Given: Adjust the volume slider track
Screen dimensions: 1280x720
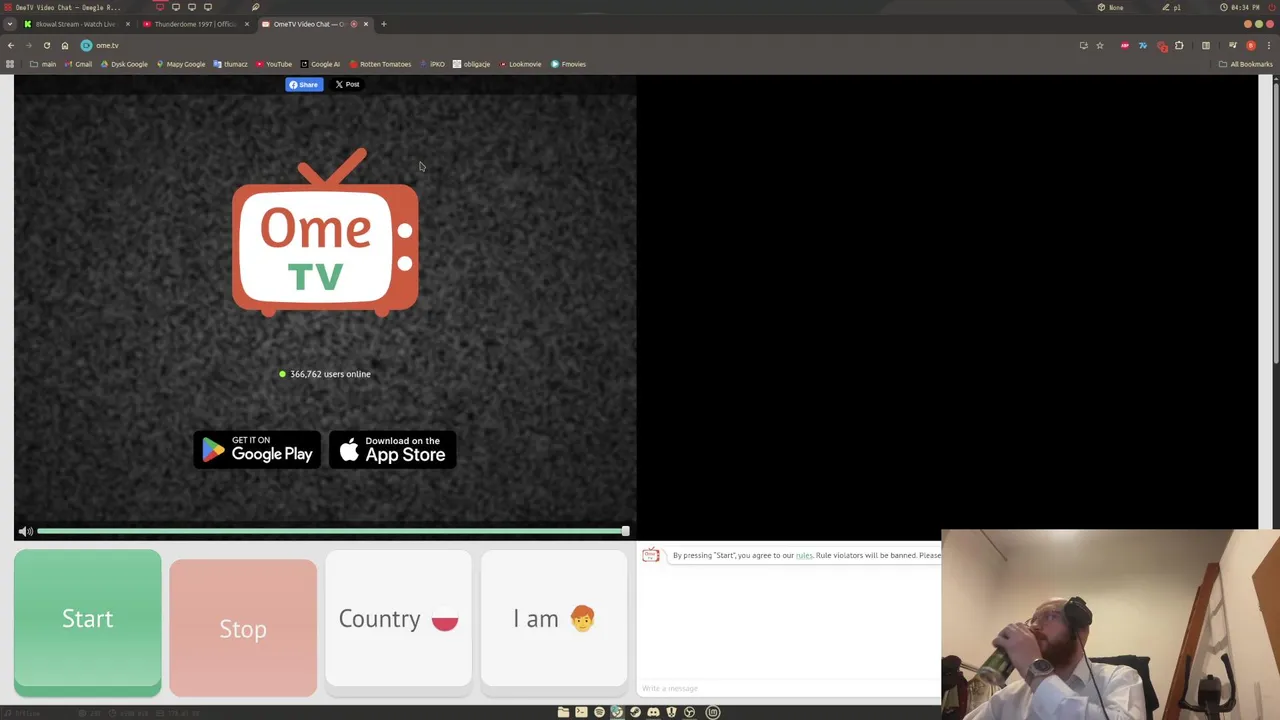Looking at the screenshot, I should point(330,531).
